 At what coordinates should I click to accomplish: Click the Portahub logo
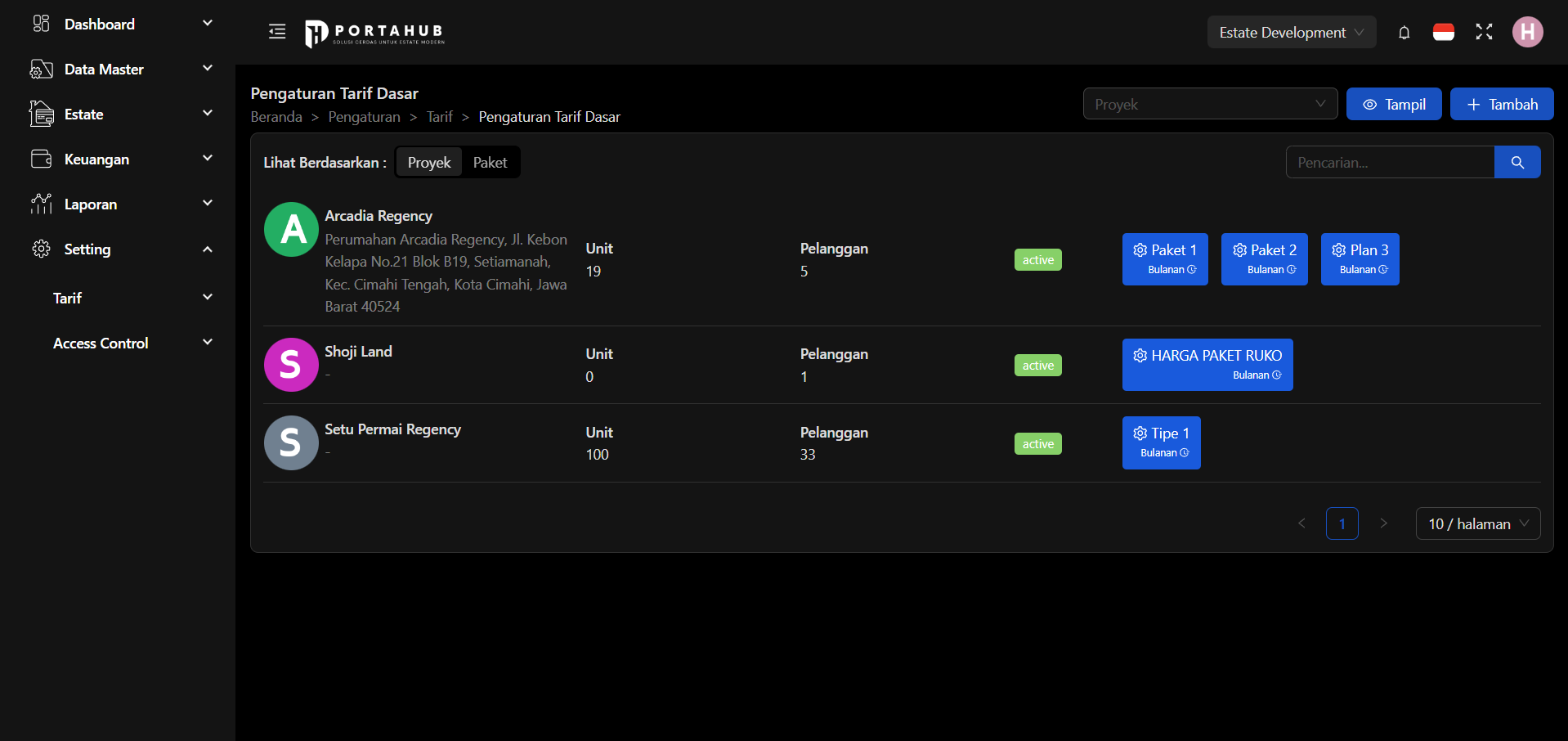coord(374,33)
